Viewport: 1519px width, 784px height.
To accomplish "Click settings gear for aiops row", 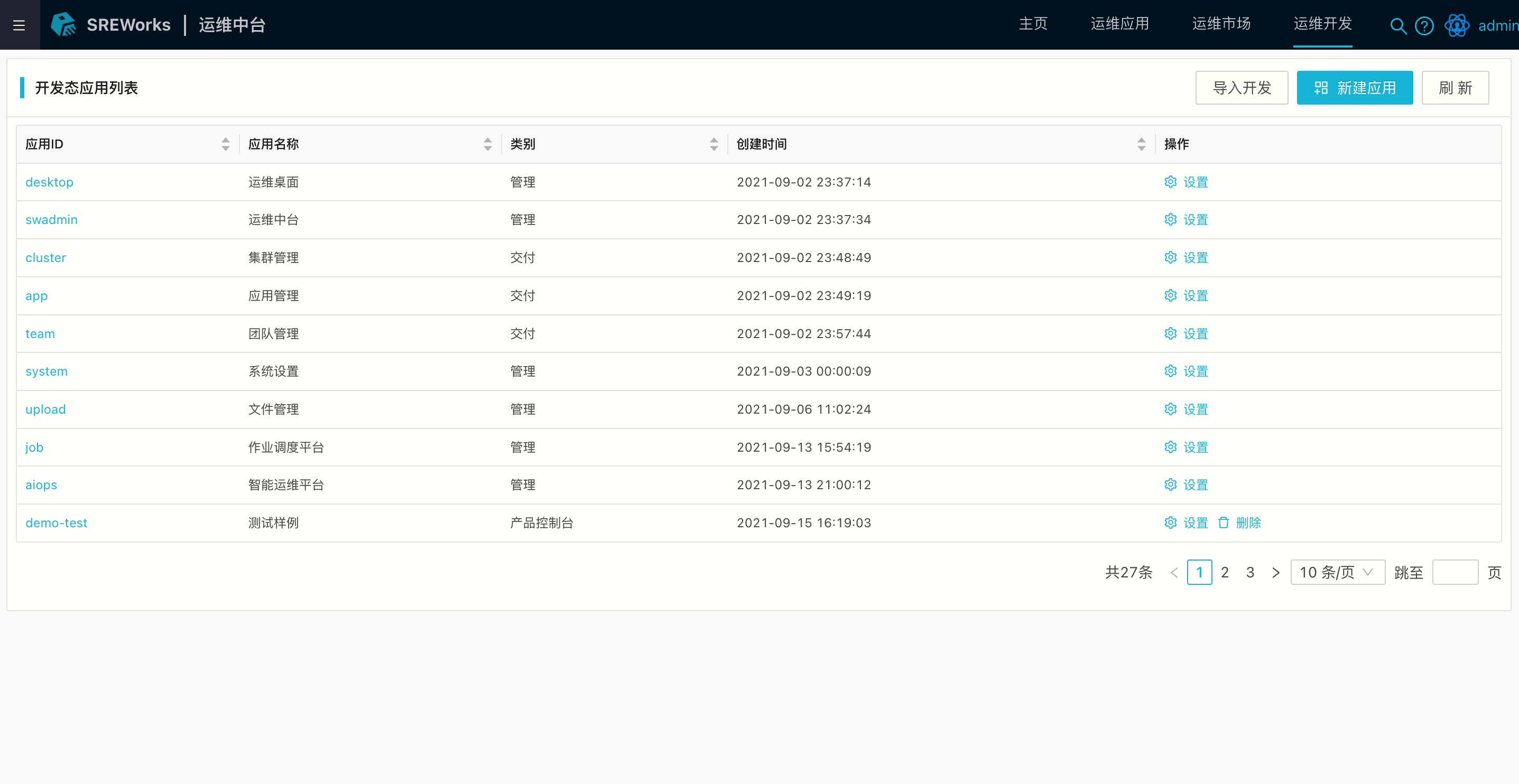I will tap(1171, 485).
